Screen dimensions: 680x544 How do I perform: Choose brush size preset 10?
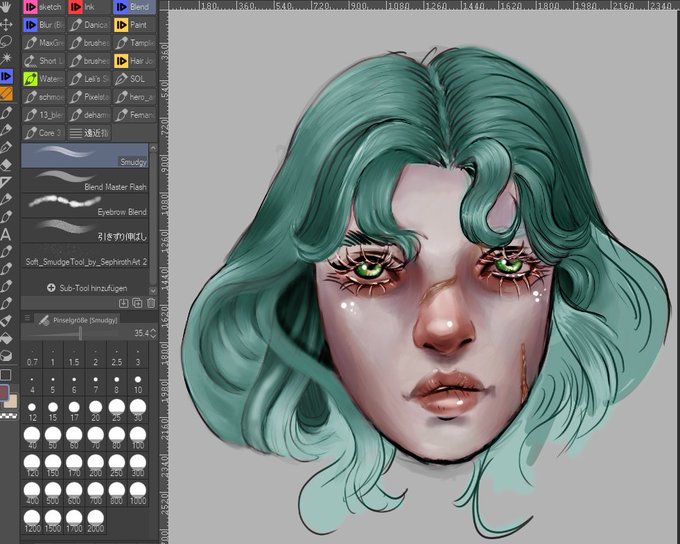(138, 383)
